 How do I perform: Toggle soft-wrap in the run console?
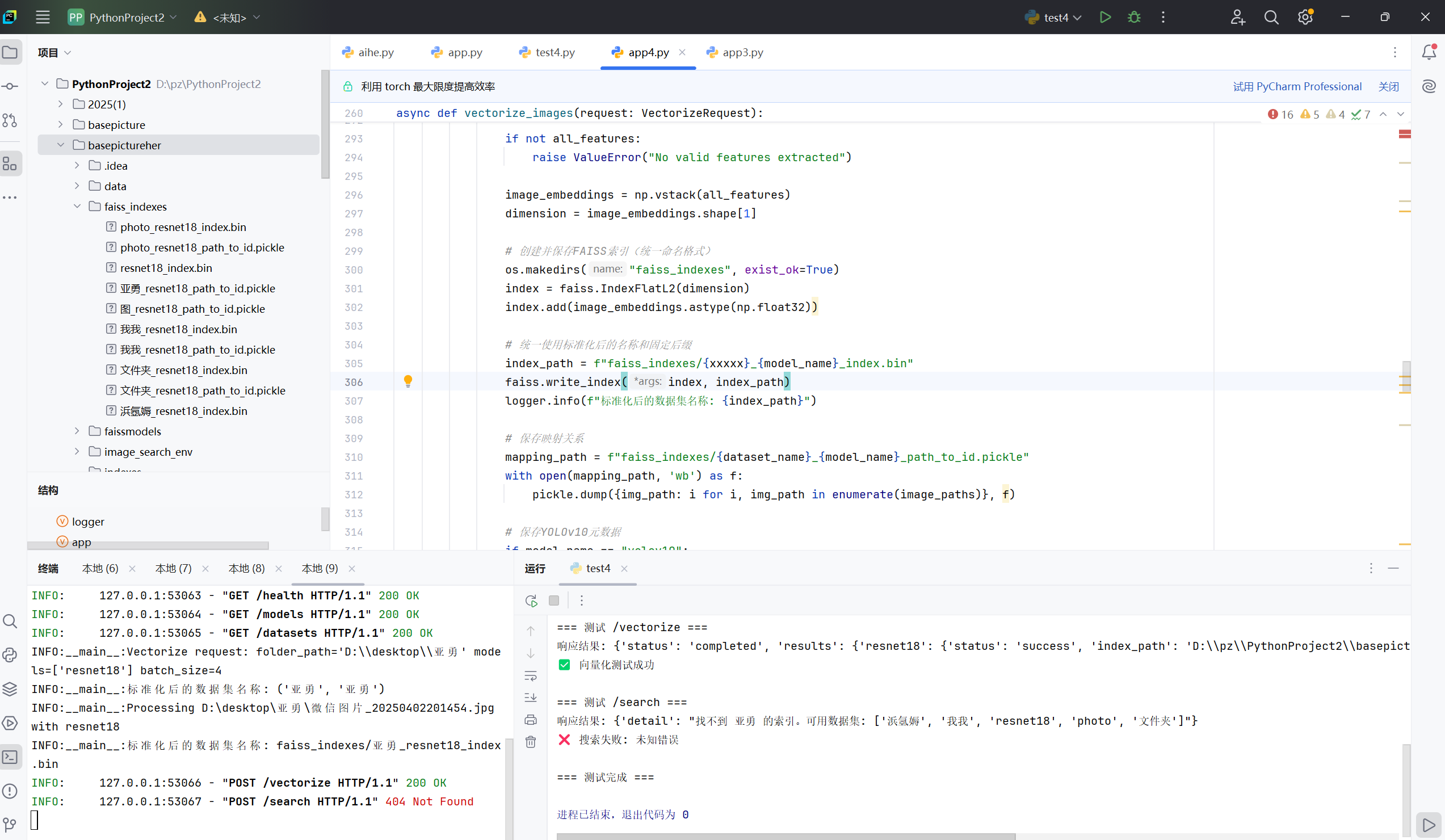click(531, 676)
